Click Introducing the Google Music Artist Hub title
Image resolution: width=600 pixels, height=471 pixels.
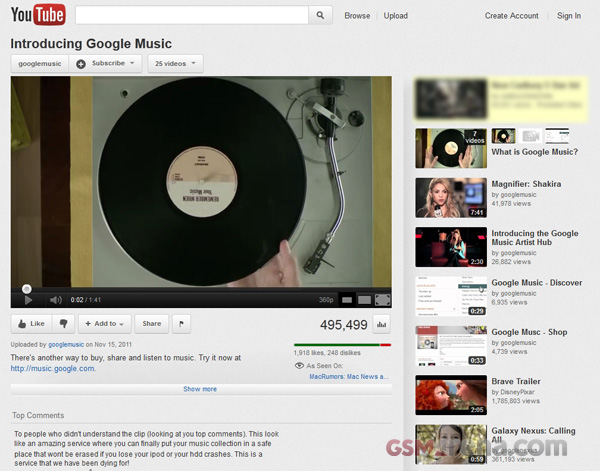point(535,238)
